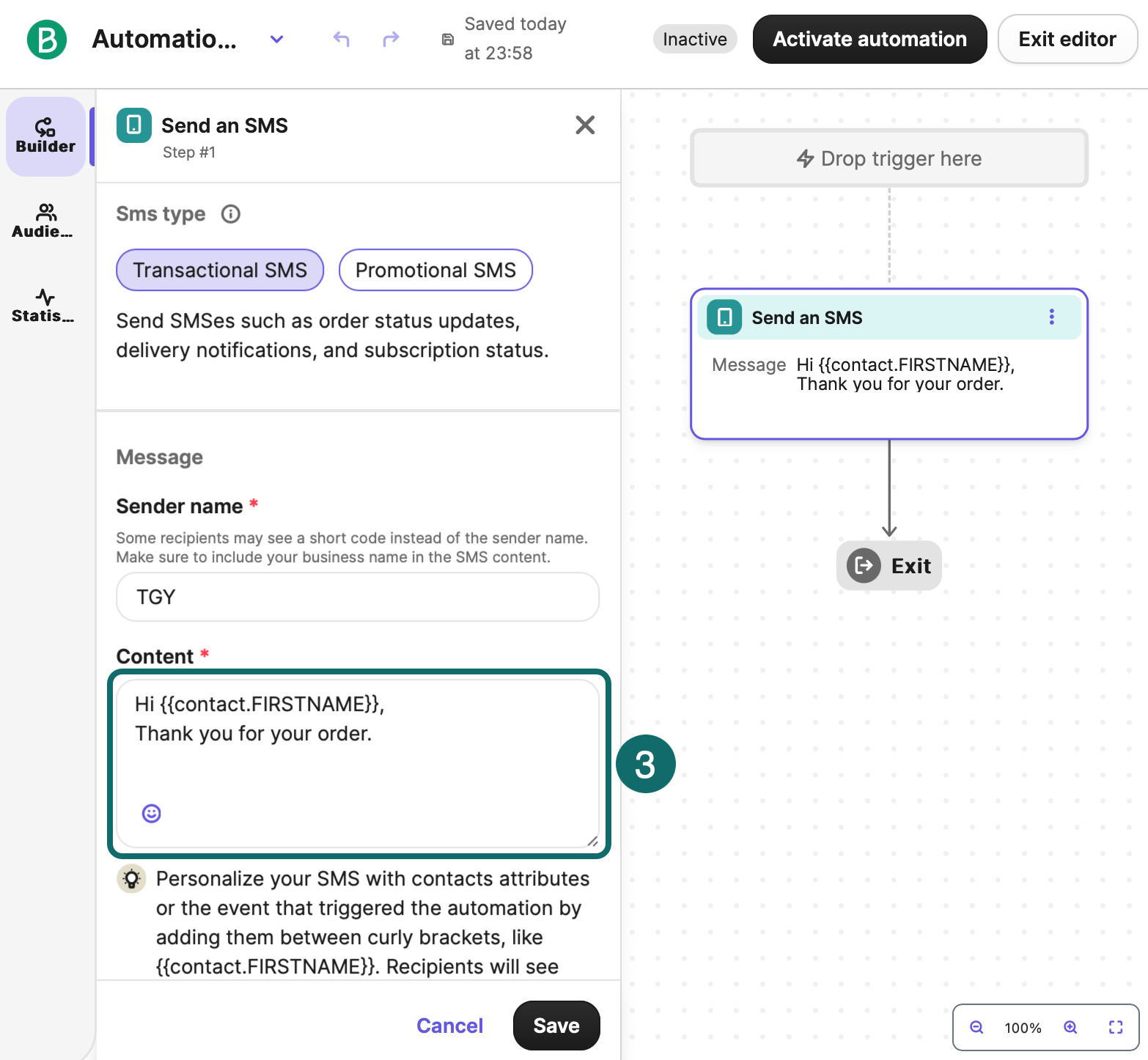Open the emoji picker icon
Screen dimensions: 1148x1060
pos(152,814)
